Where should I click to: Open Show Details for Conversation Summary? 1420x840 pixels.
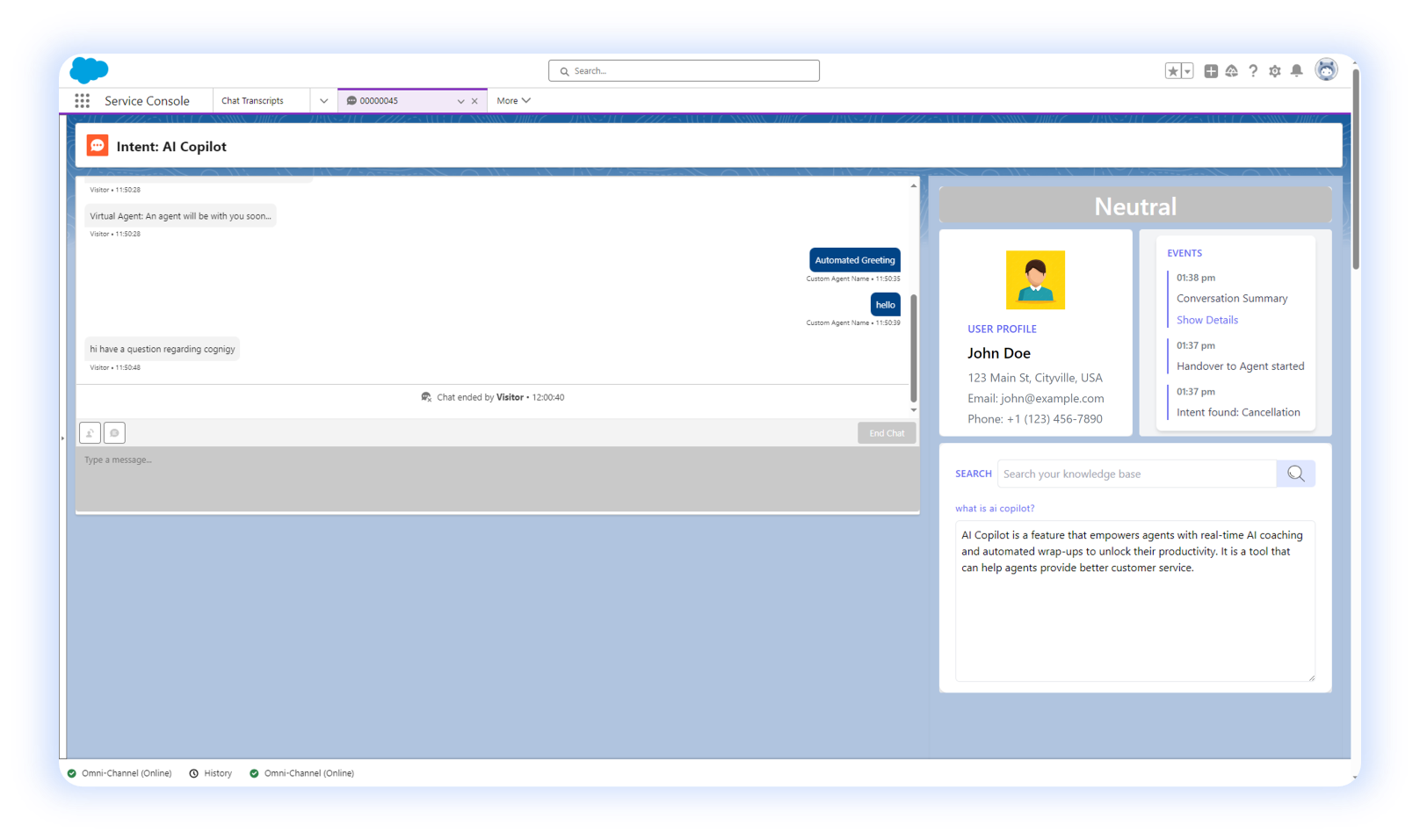(1207, 321)
